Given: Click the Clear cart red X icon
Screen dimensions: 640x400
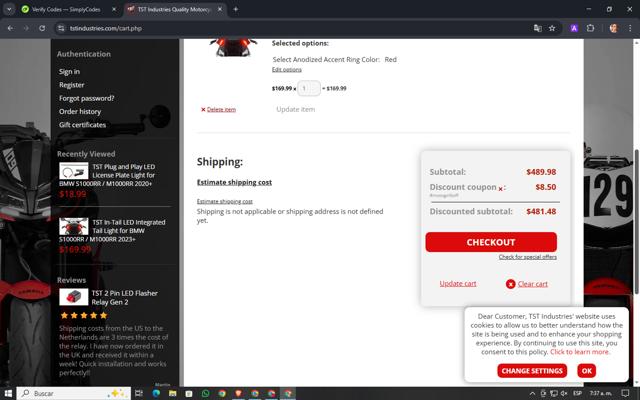Looking at the screenshot, I should (x=510, y=284).
